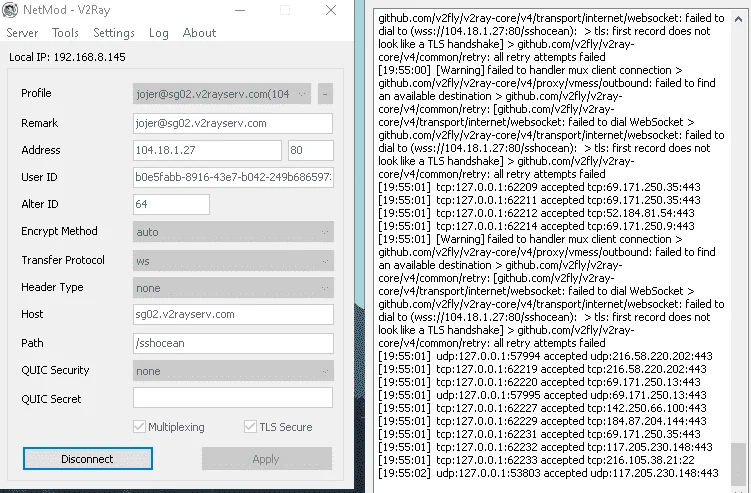The image size is (751, 493).
Task: Toggle the TLS Secure checkbox
Action: (x=250, y=426)
